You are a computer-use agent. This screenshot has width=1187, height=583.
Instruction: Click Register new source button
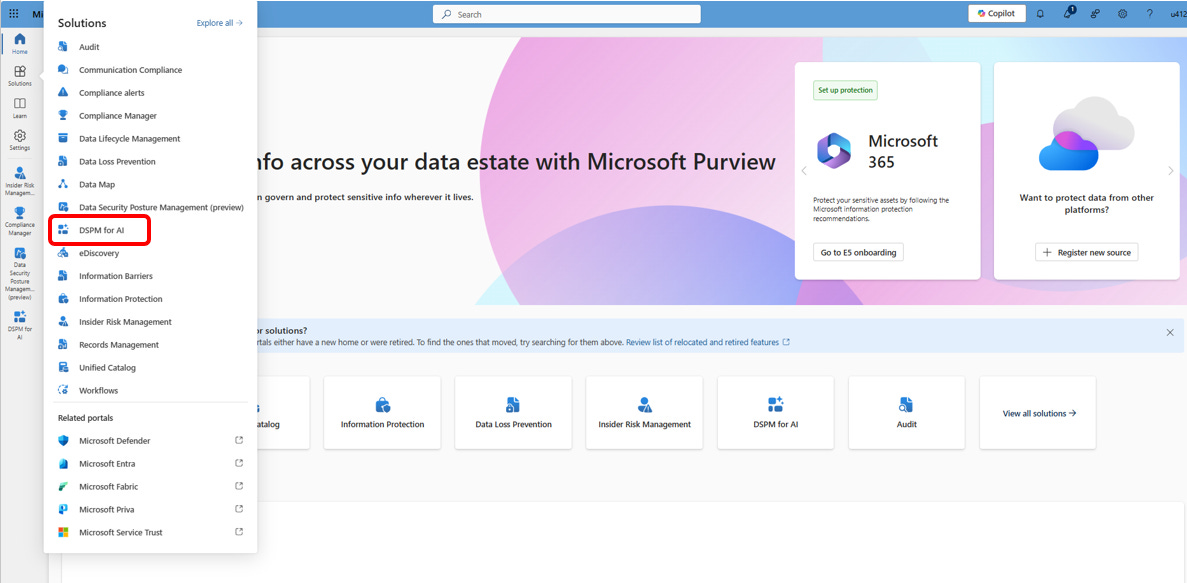[1086, 252]
